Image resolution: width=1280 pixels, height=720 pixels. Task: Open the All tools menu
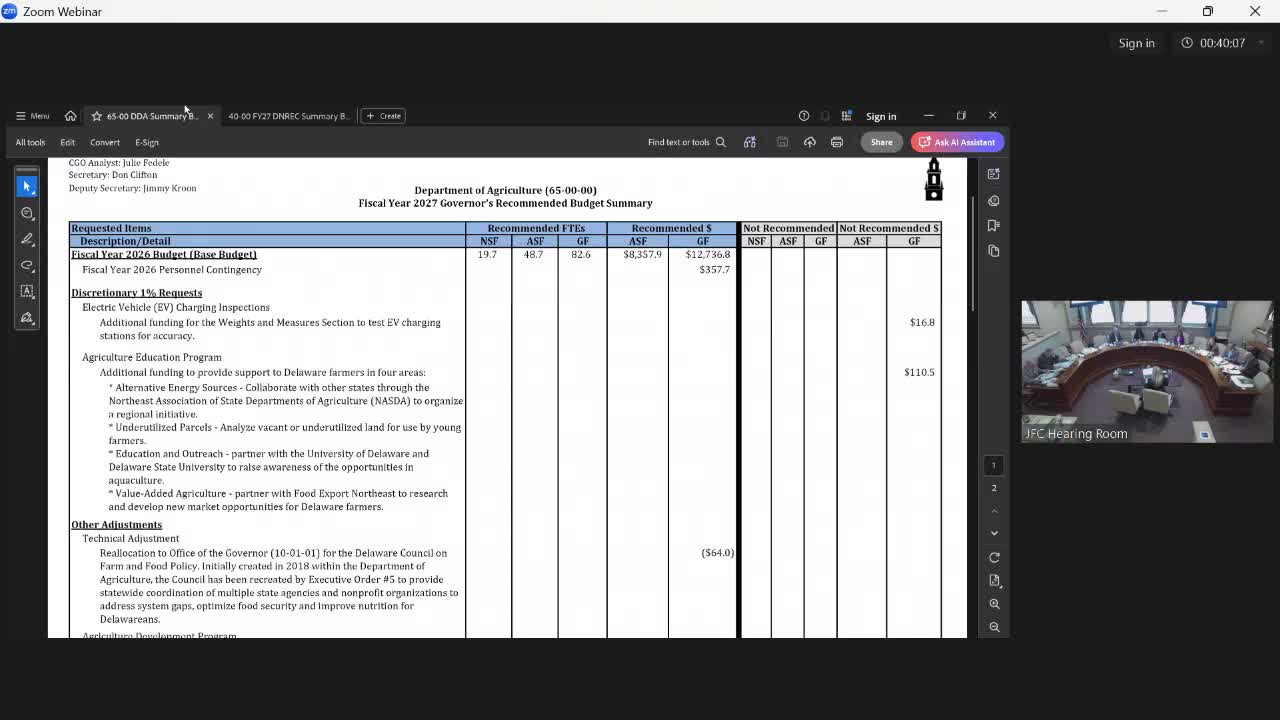[30, 142]
